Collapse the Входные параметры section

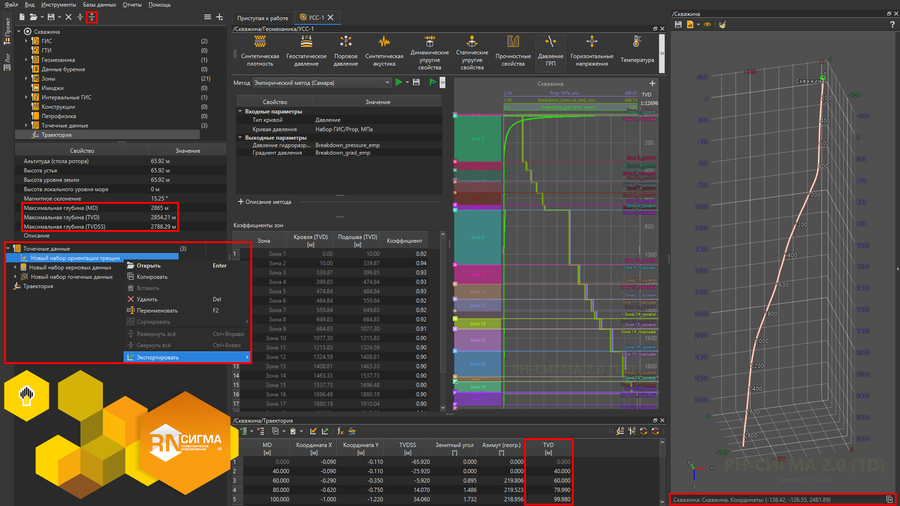click(x=241, y=111)
